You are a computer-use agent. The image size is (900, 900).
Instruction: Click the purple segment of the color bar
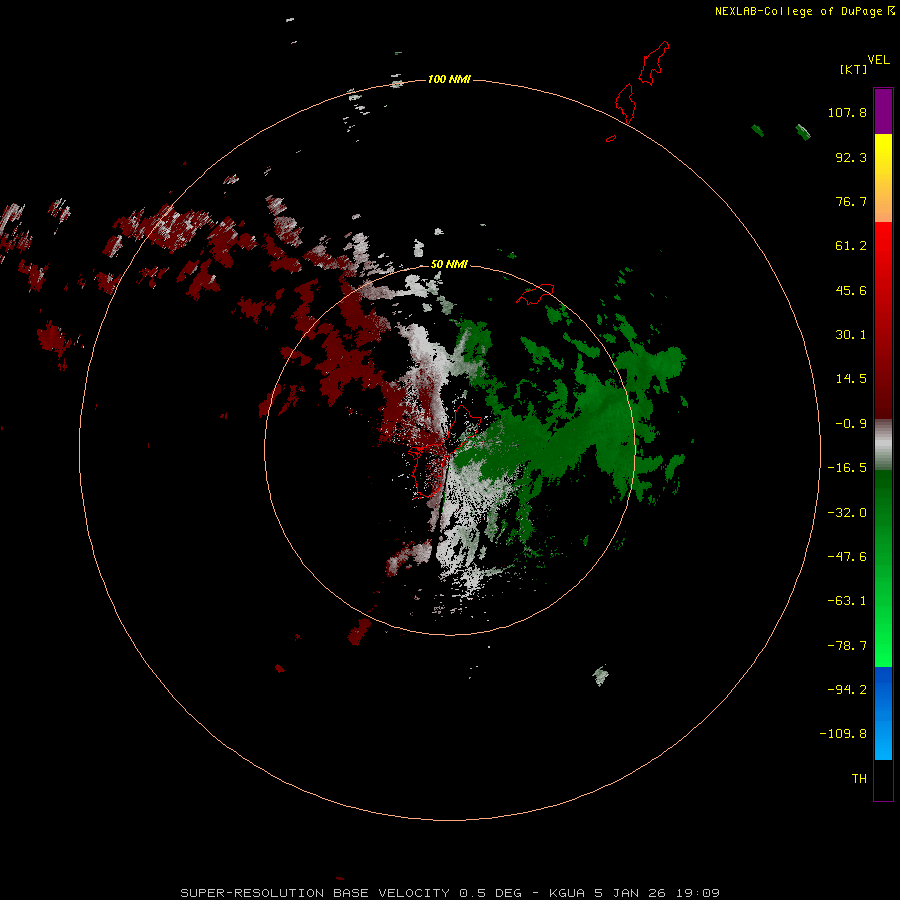pos(883,111)
